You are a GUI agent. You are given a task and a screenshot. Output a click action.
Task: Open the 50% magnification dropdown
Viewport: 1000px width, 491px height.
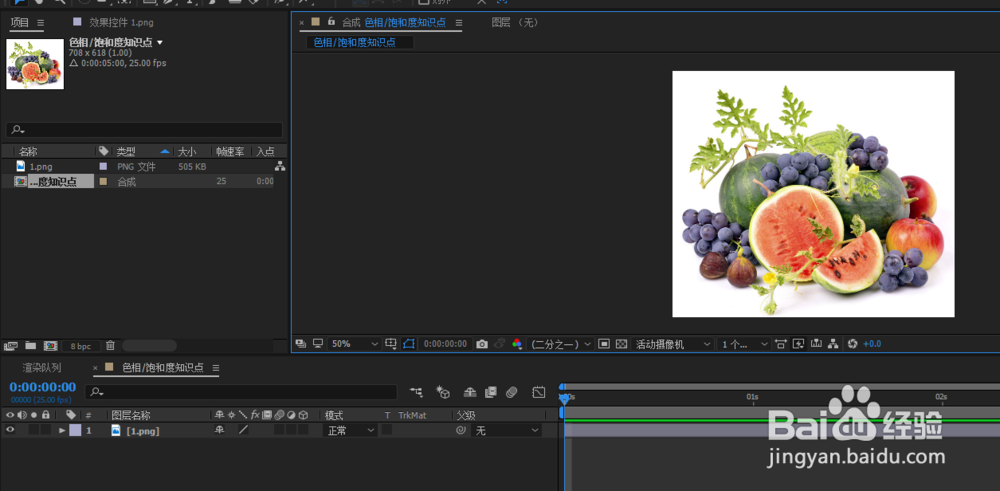(355, 344)
